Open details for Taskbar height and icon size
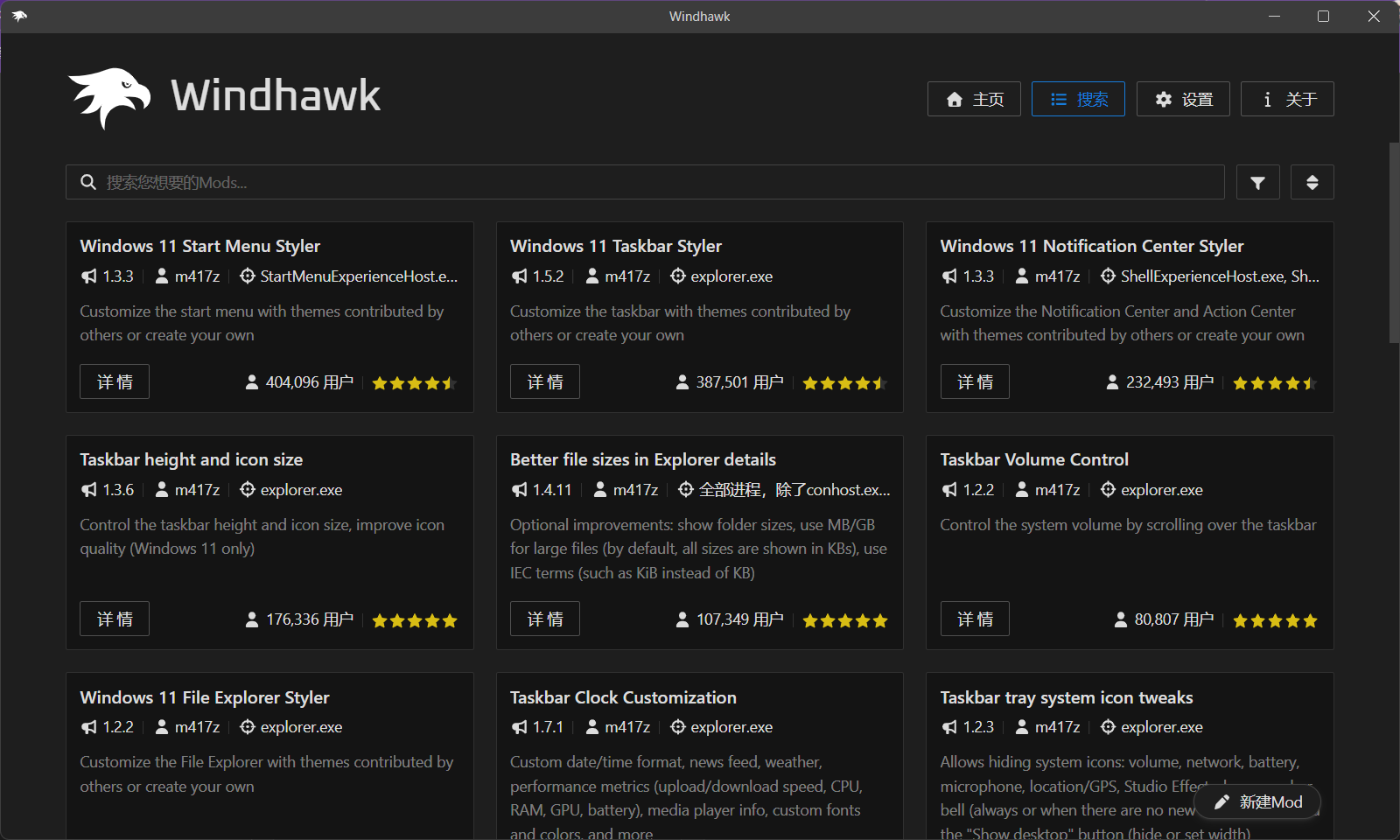Viewport: 1400px width, 840px height. (115, 619)
